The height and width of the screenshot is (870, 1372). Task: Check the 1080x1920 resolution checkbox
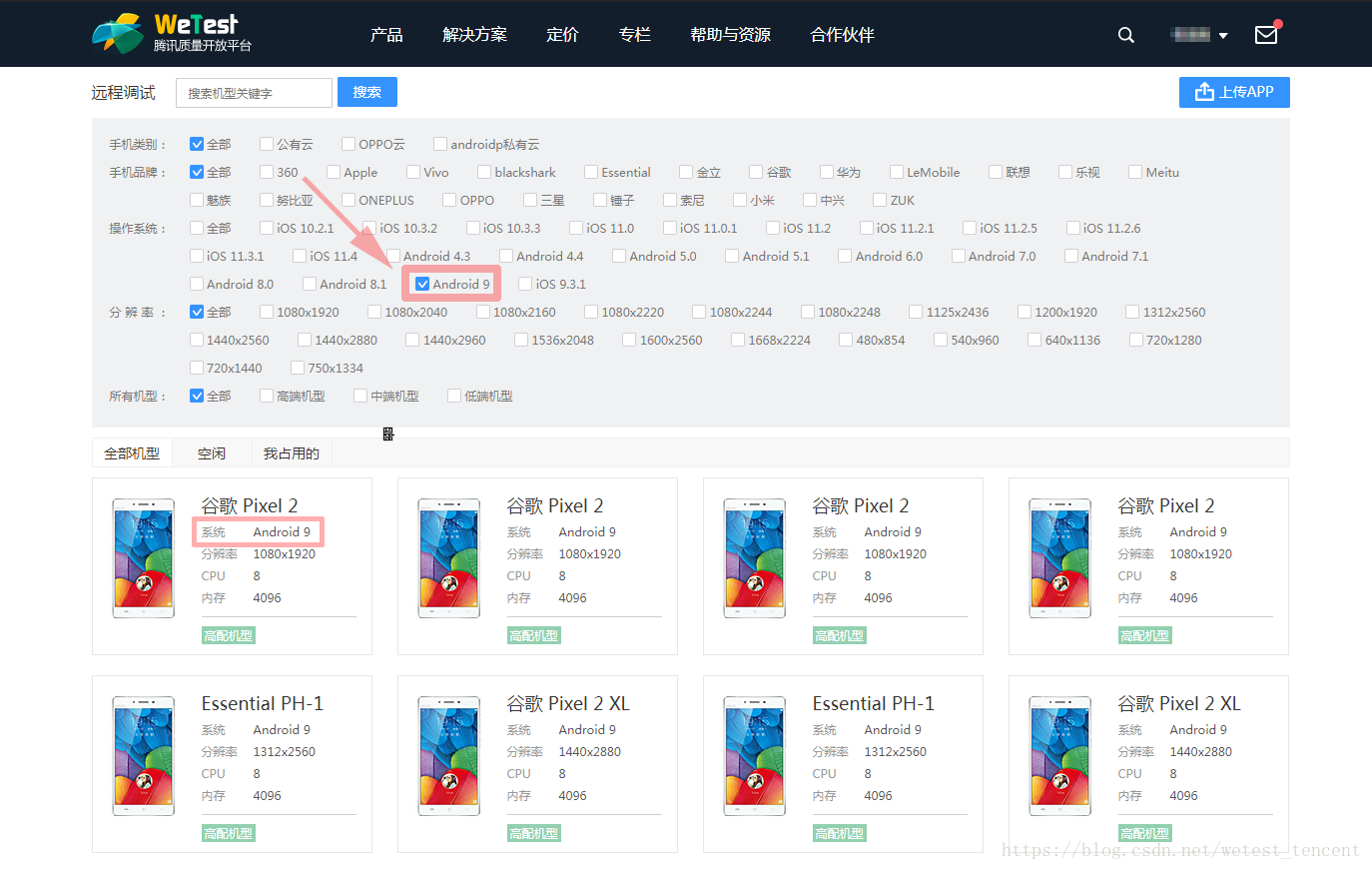(267, 312)
